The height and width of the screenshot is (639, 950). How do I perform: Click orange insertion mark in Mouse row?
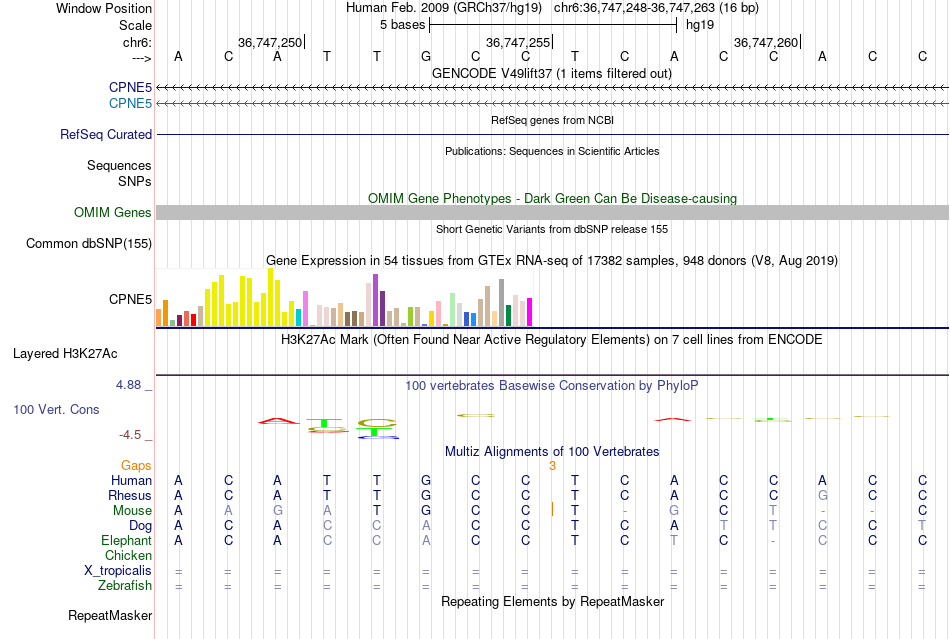(x=552, y=509)
